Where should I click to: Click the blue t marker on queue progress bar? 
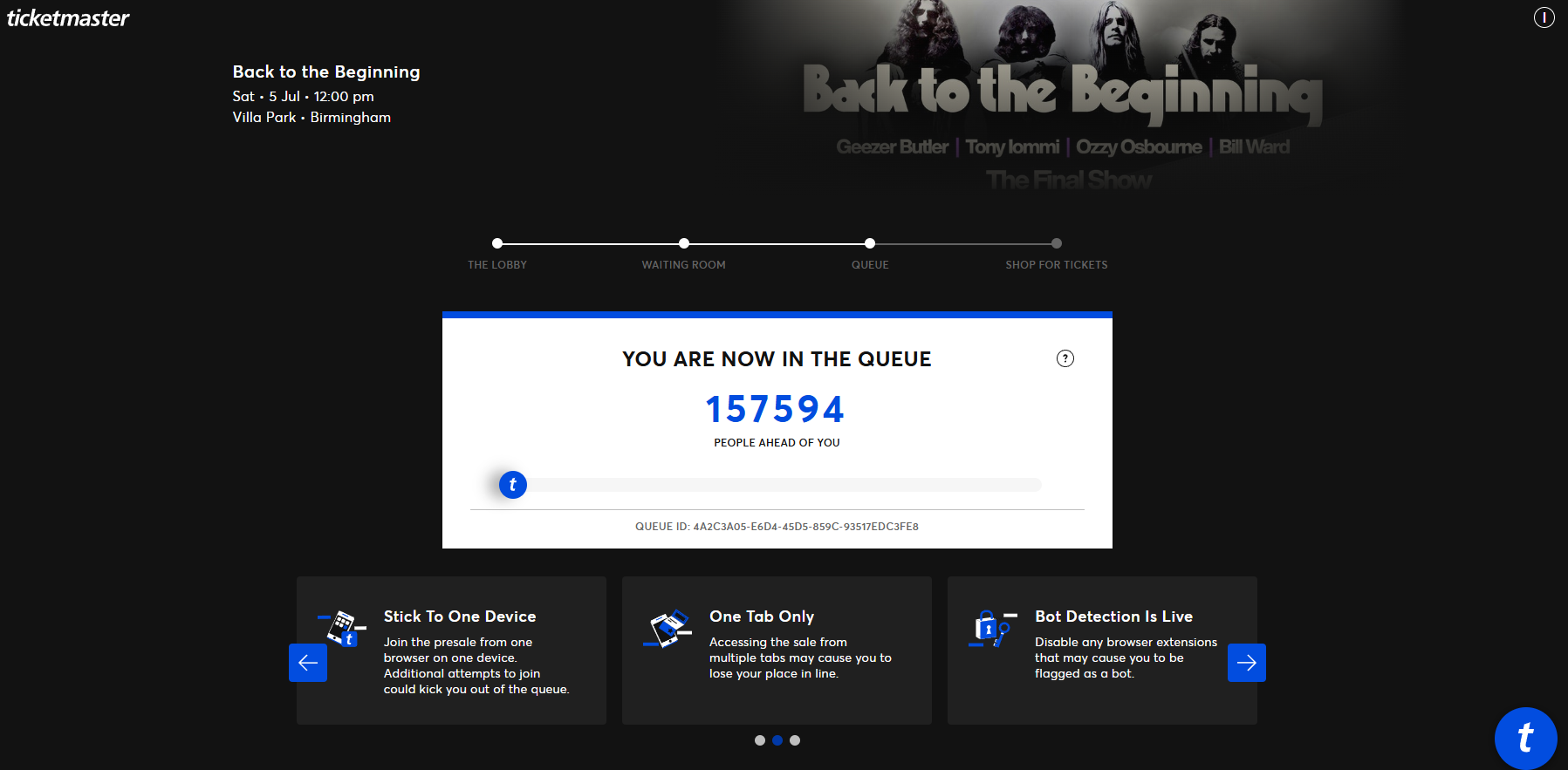(x=512, y=484)
